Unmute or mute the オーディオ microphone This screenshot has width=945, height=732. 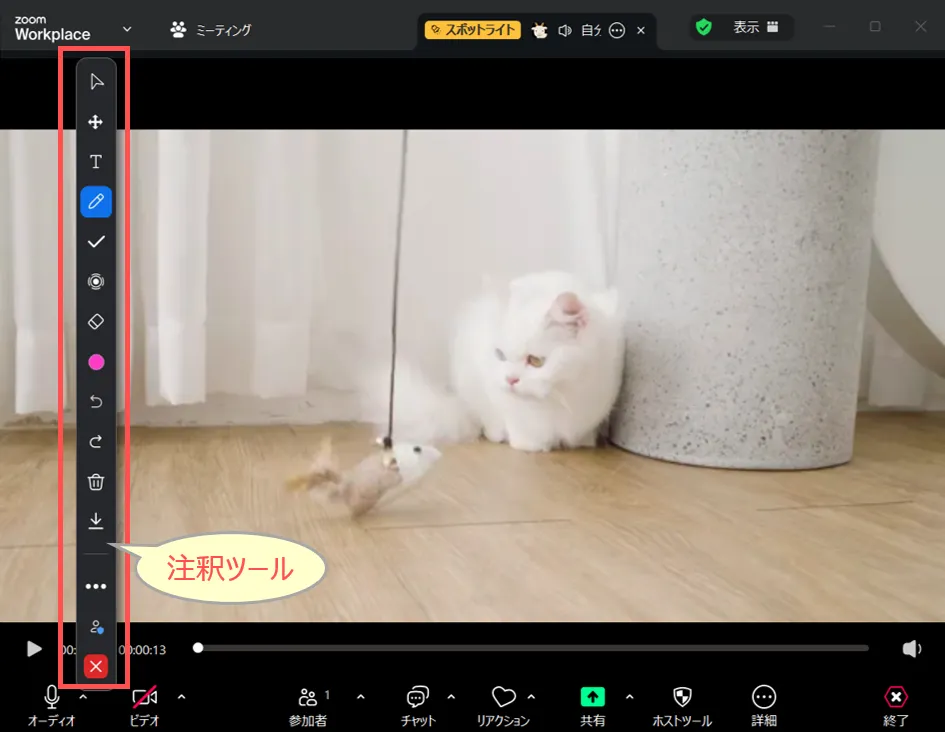tap(51, 698)
